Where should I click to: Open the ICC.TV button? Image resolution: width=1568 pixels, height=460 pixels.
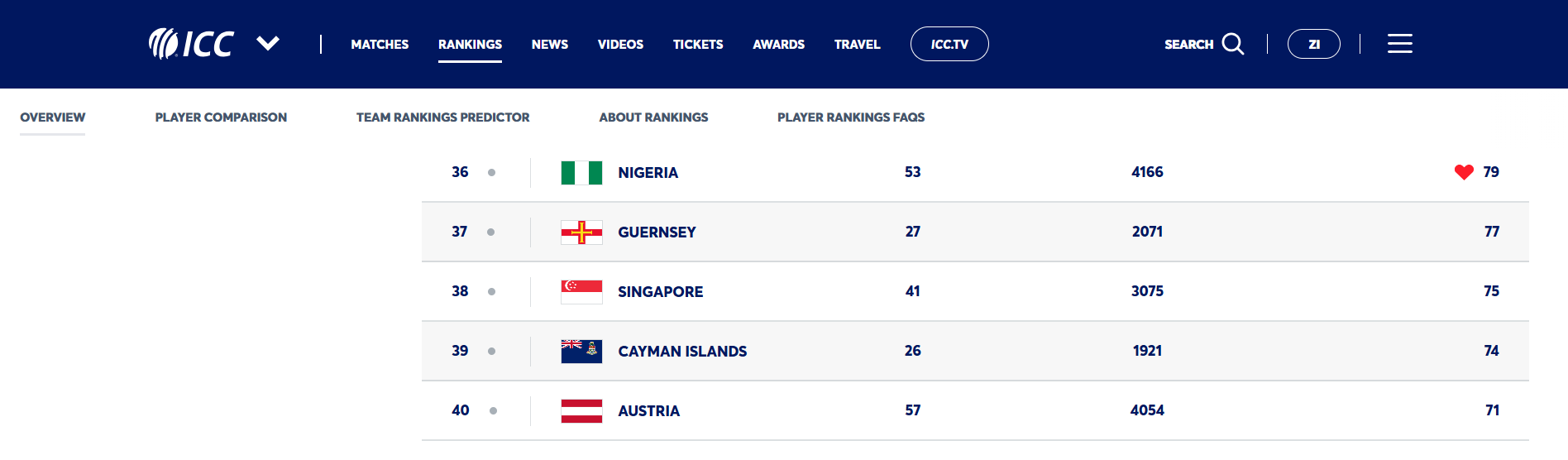(949, 44)
